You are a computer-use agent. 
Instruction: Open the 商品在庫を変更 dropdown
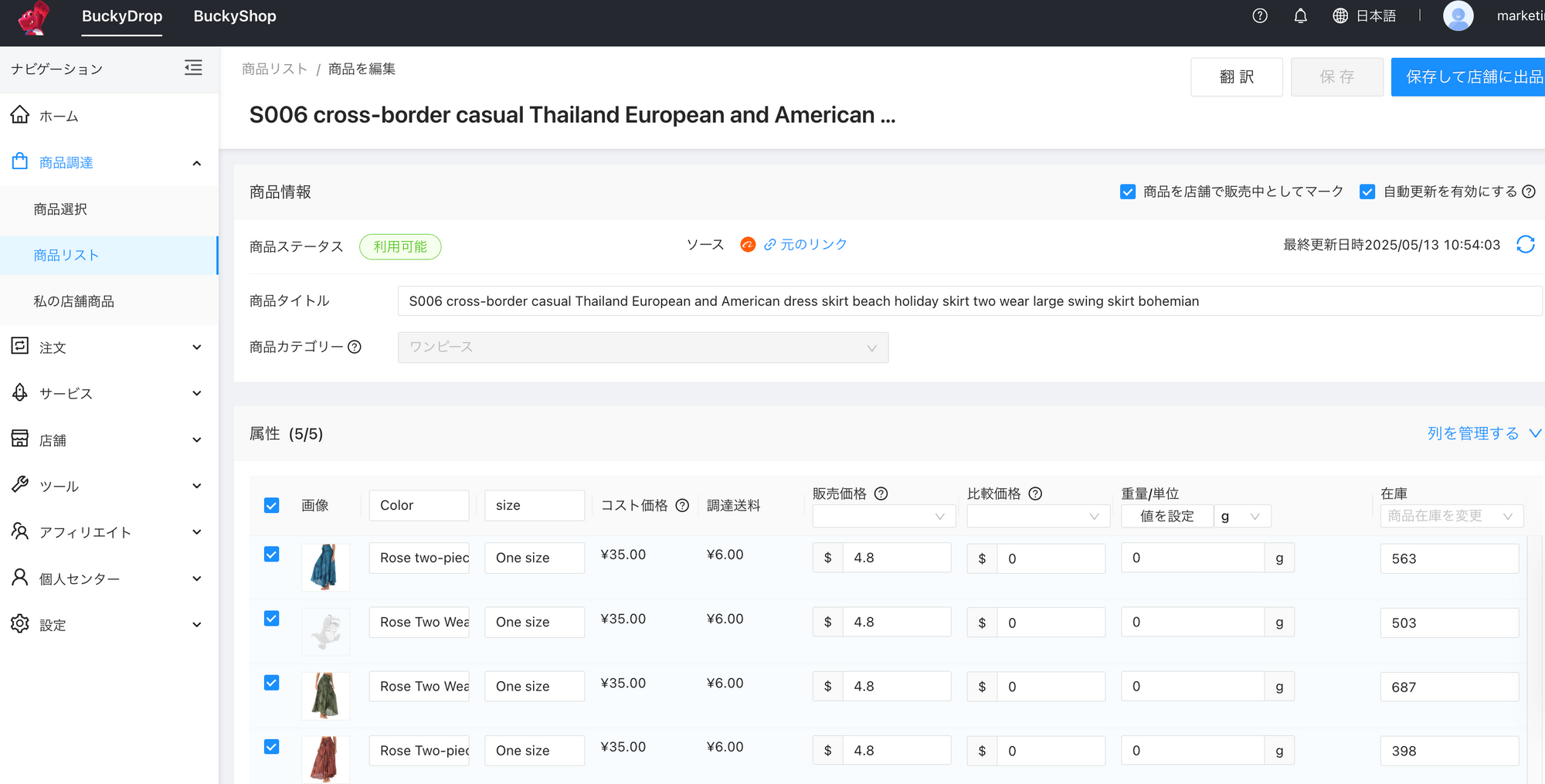(x=1452, y=516)
